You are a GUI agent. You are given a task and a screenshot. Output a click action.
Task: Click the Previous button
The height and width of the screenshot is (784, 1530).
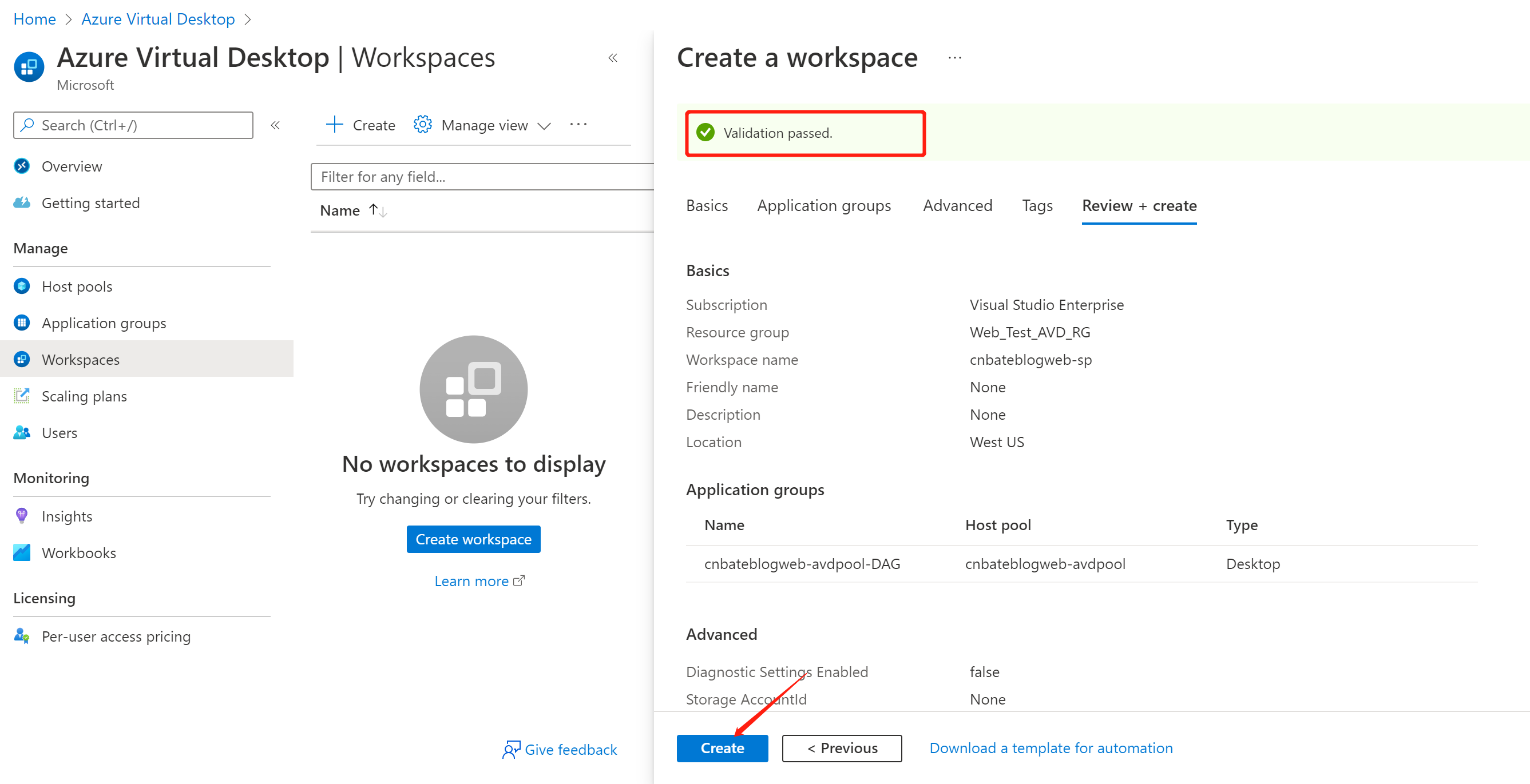[x=842, y=748]
